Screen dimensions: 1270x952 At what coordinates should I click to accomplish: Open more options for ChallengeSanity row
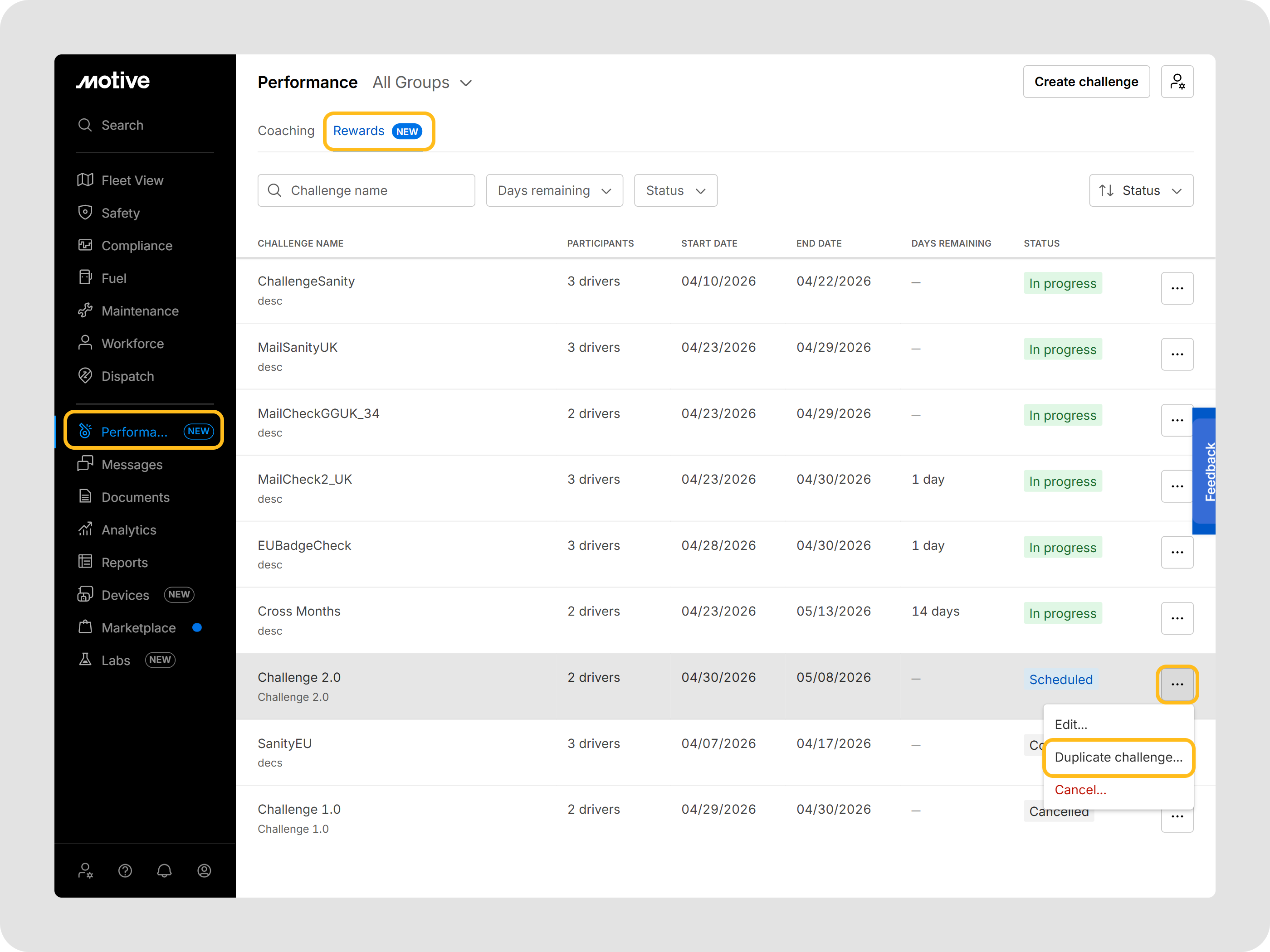1177,288
